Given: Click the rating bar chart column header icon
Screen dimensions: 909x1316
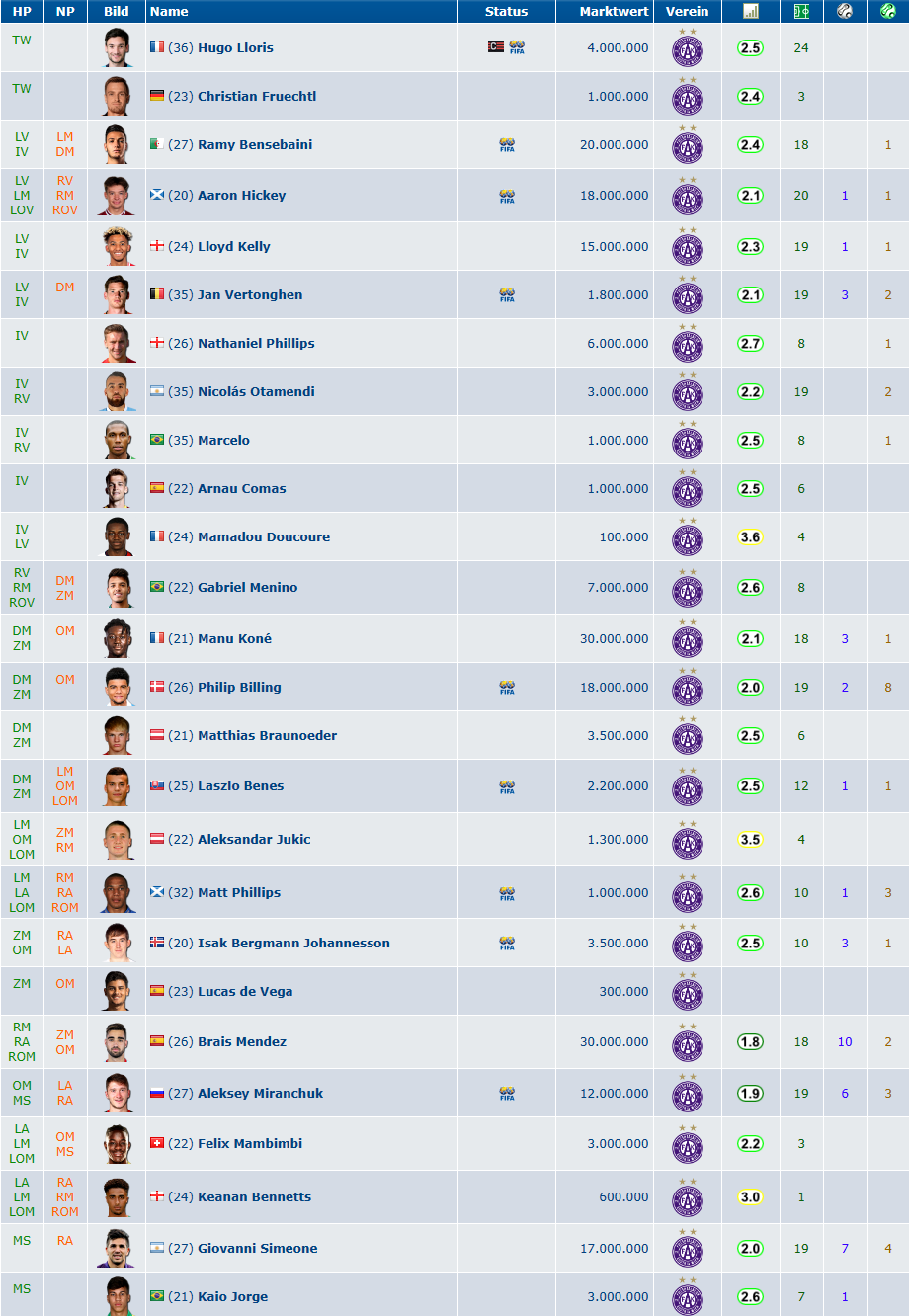Looking at the screenshot, I should tap(751, 11).
